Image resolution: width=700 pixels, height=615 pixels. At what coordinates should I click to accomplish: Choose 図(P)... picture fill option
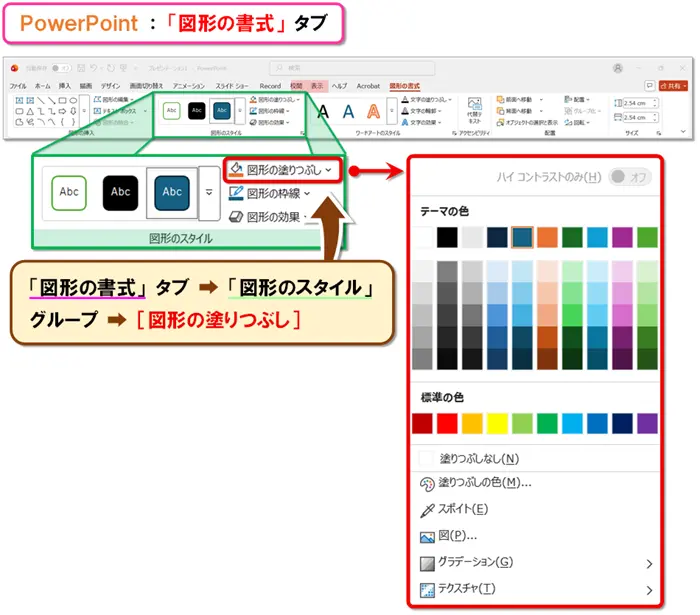448,536
